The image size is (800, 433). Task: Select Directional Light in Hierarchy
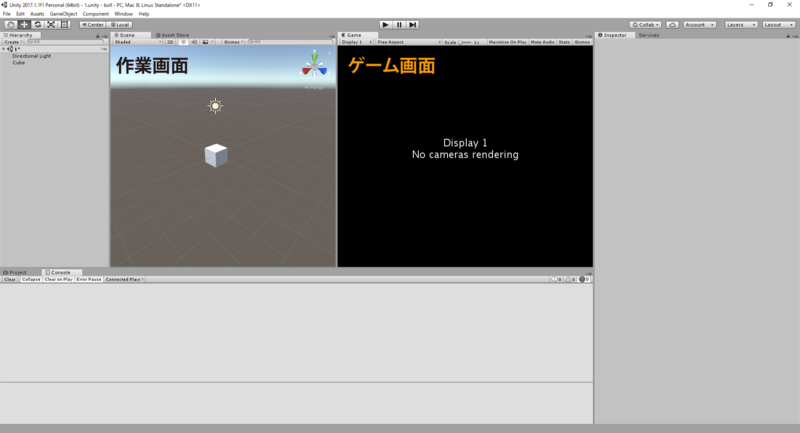32,56
